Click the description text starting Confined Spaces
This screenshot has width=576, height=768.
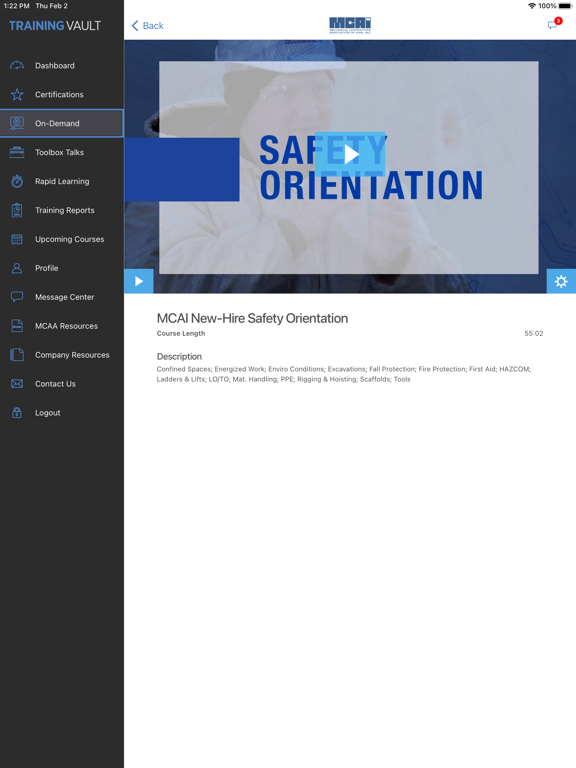coord(344,374)
